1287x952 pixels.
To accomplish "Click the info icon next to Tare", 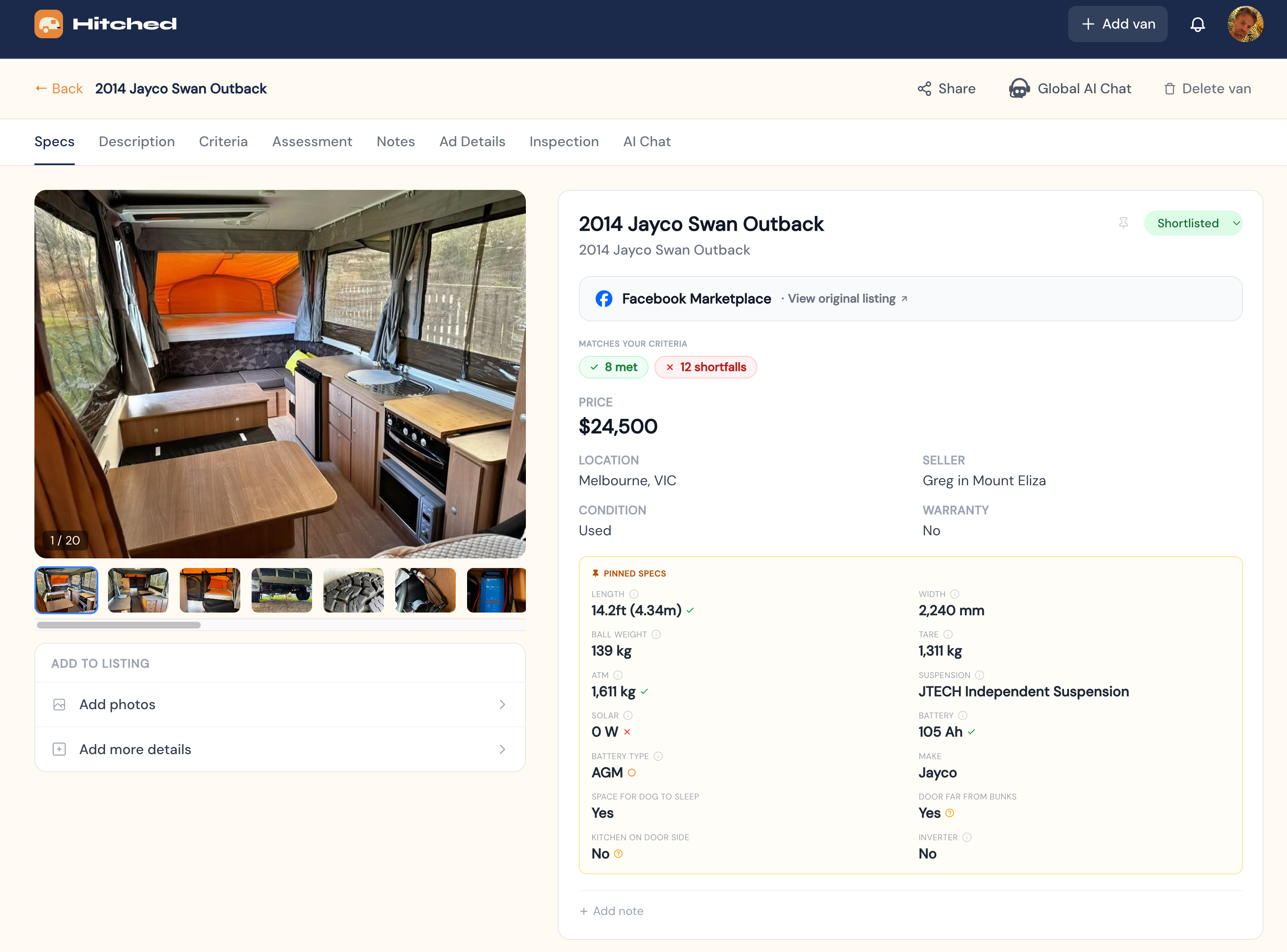I will pos(948,634).
